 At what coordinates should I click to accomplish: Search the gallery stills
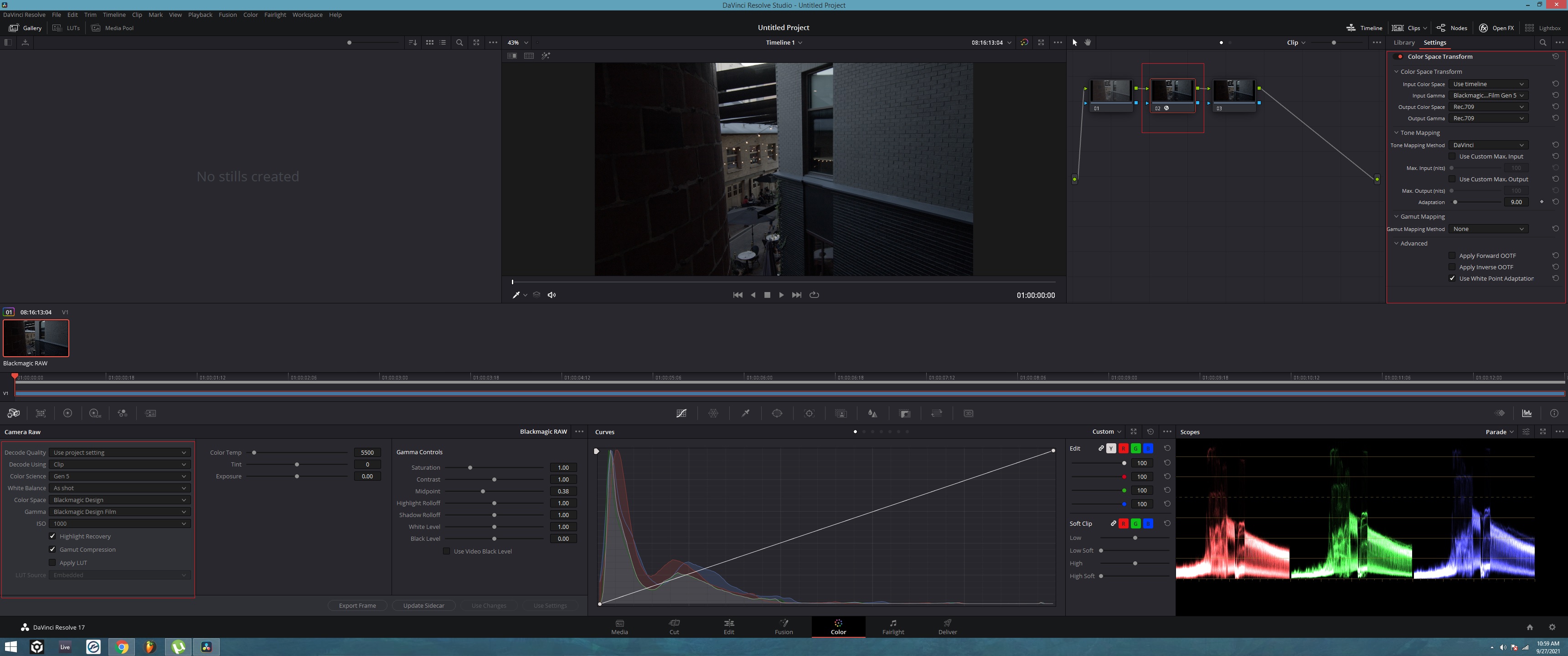[459, 43]
